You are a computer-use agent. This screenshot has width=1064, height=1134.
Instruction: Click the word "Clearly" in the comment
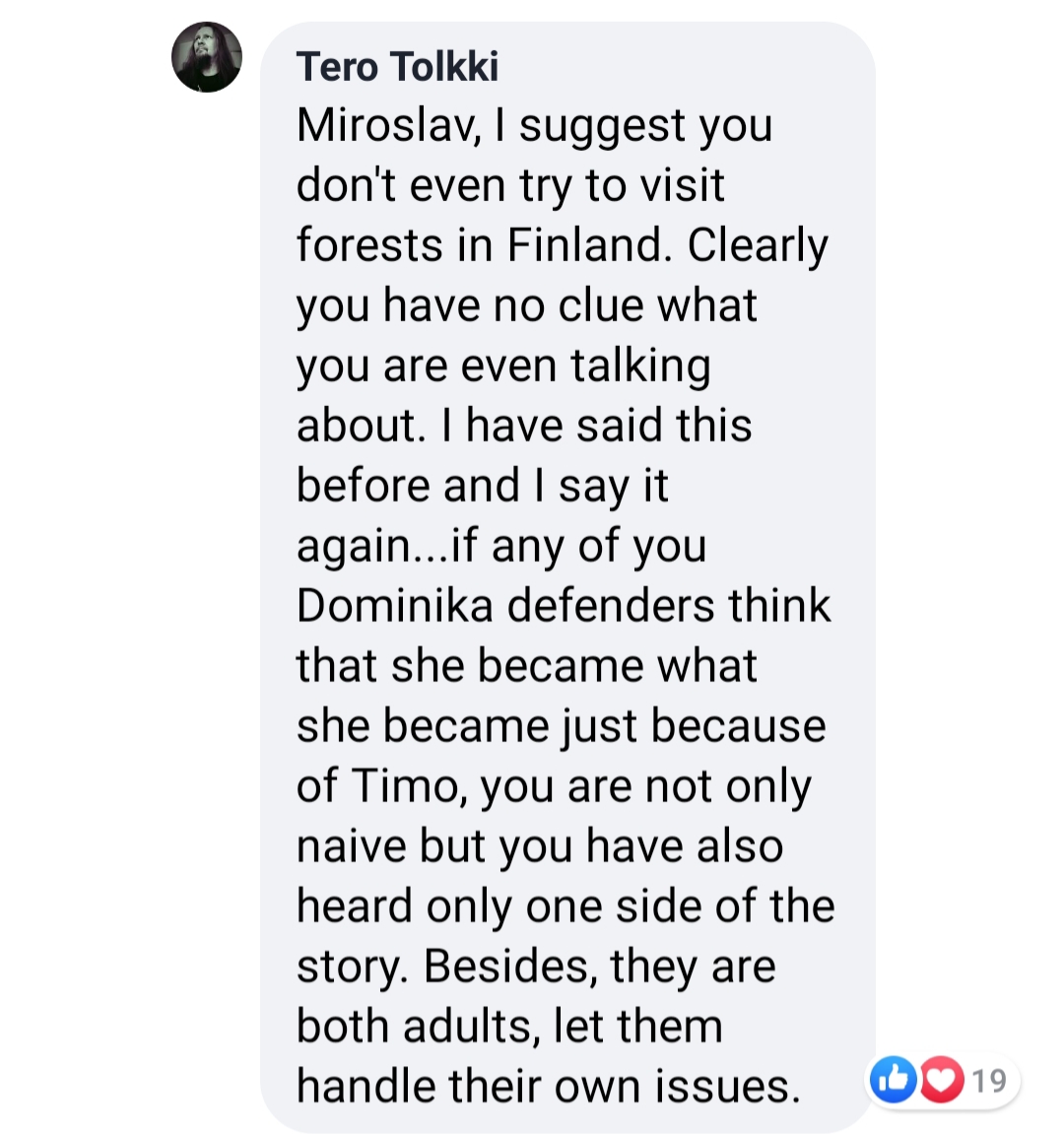[758, 245]
